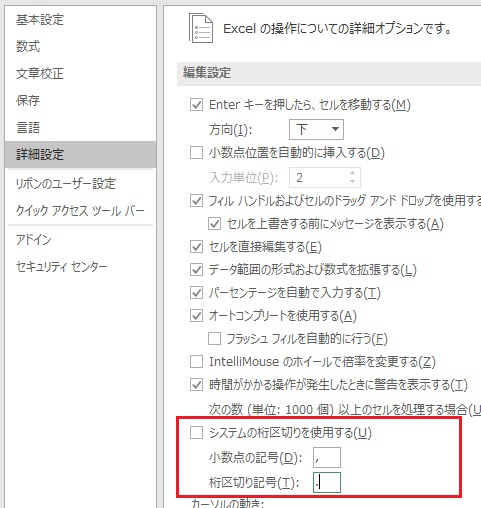Go to the 保存 settings page
Viewport: 481px width, 508px height.
tap(28, 100)
